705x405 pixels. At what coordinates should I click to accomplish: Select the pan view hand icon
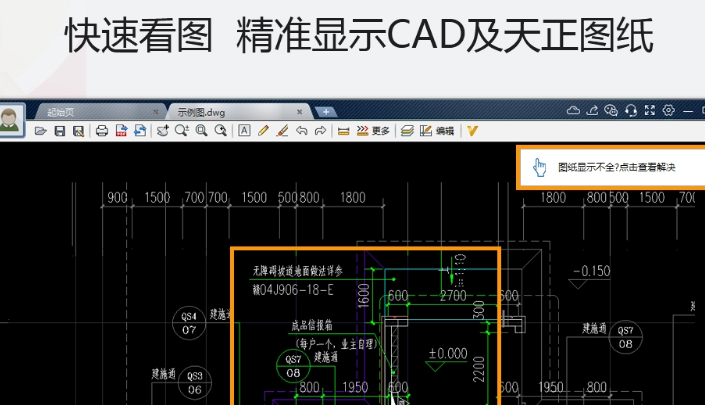pos(162,131)
